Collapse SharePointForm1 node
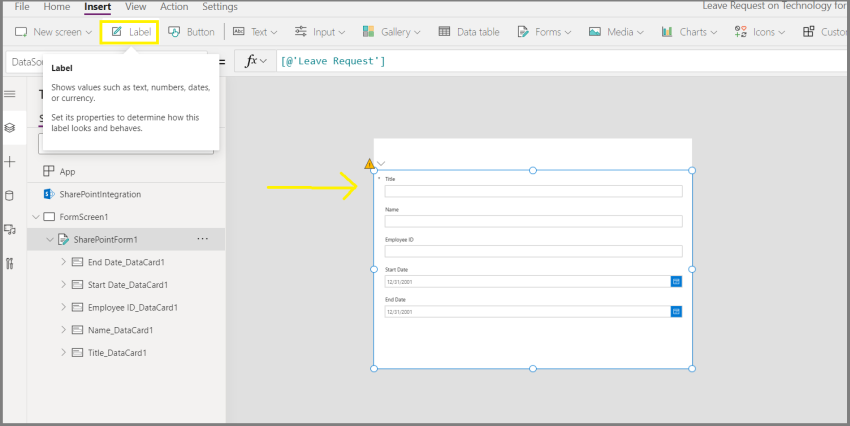Screen dimensions: 850x426 coord(50,239)
